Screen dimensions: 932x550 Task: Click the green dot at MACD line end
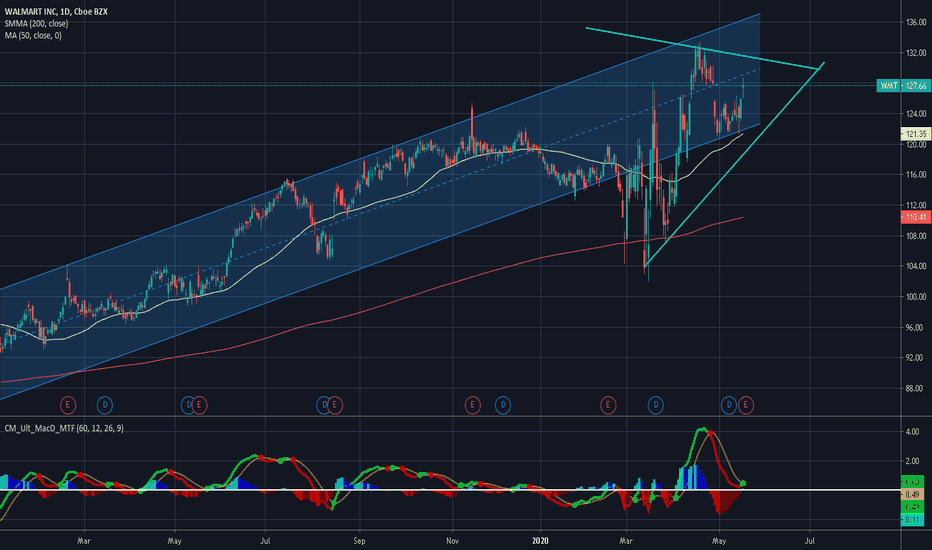(x=743, y=483)
